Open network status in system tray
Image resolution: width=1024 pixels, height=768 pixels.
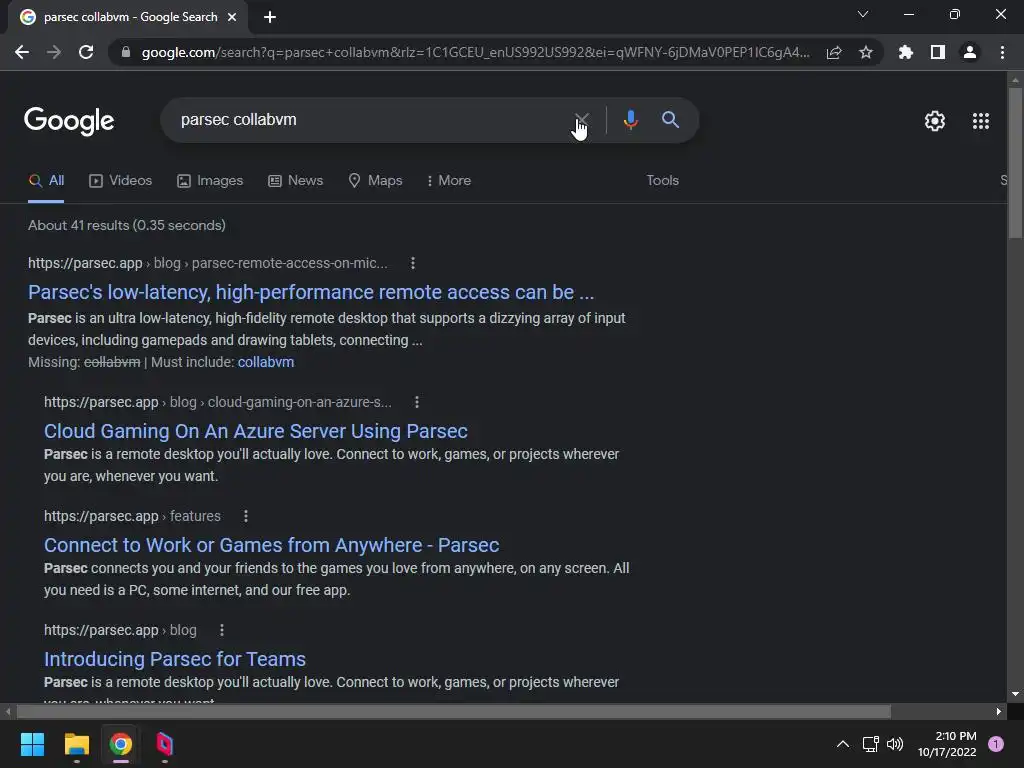tap(870, 744)
